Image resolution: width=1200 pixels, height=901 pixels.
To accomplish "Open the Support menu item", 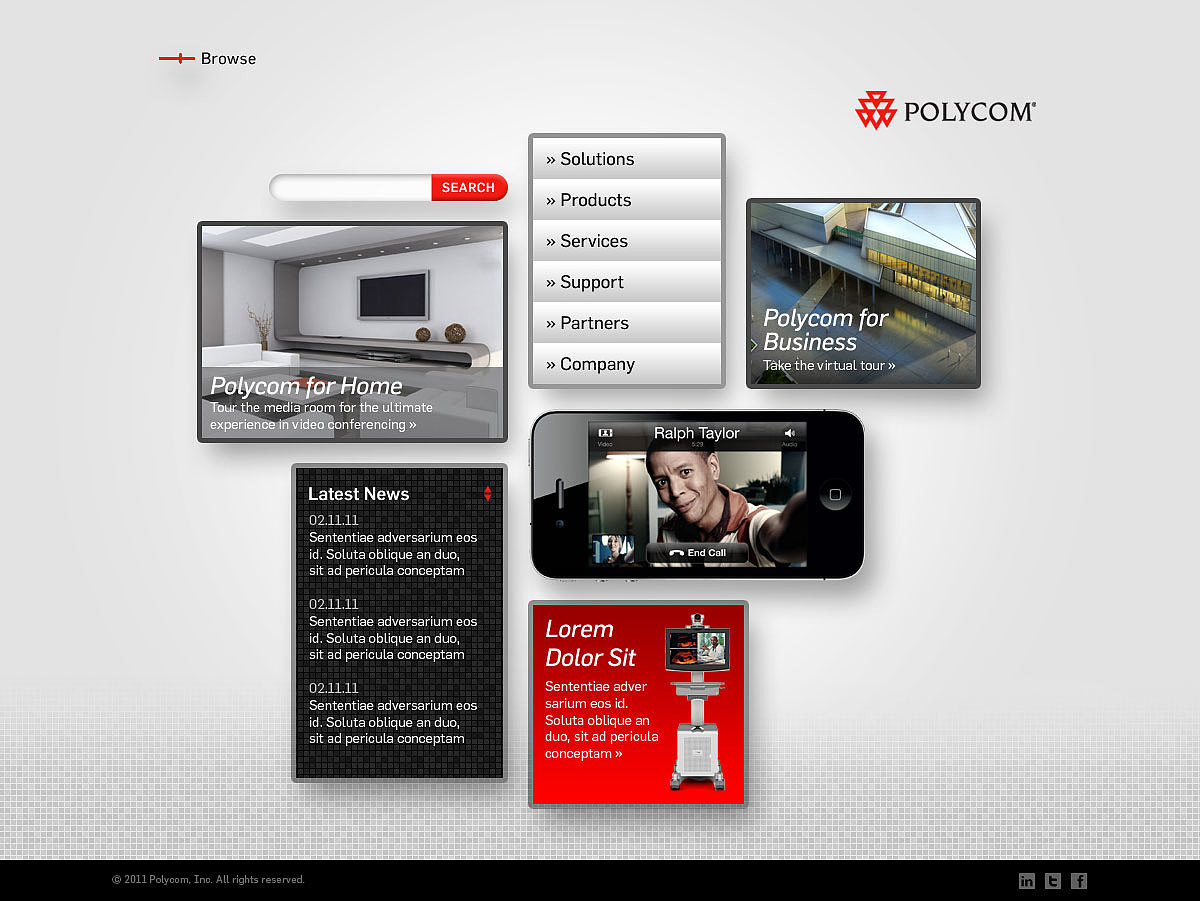I will [627, 282].
